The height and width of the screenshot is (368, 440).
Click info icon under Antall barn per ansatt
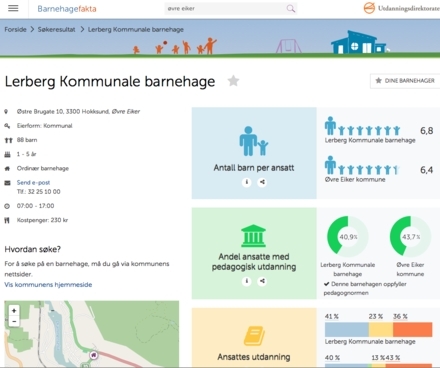[247, 182]
